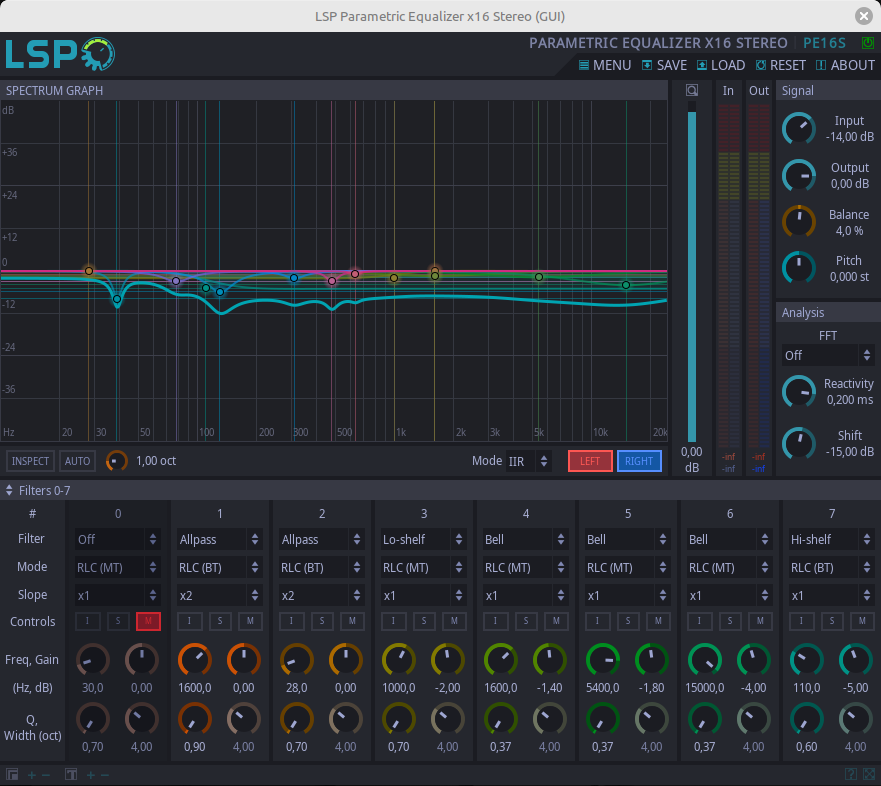Viewport: 881px width, 786px height.
Task: Click the Reactivity knob
Action: tap(798, 392)
